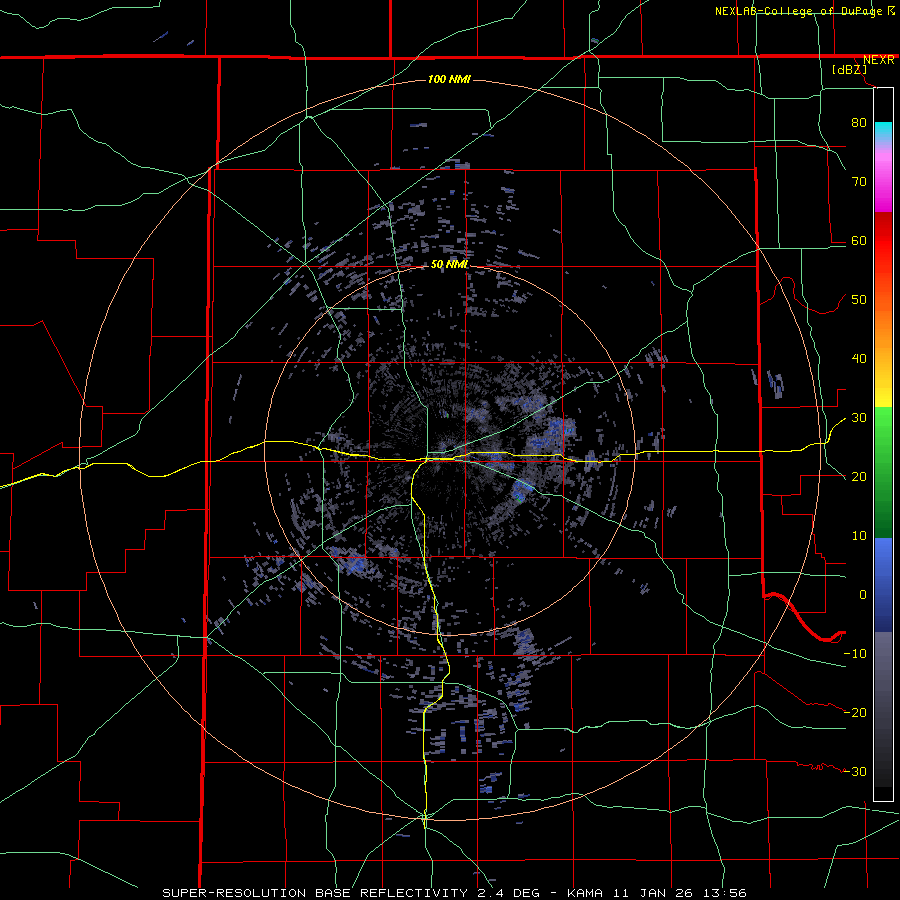Click the 80 value on the dBZ scale
900x900 pixels.
tap(859, 122)
